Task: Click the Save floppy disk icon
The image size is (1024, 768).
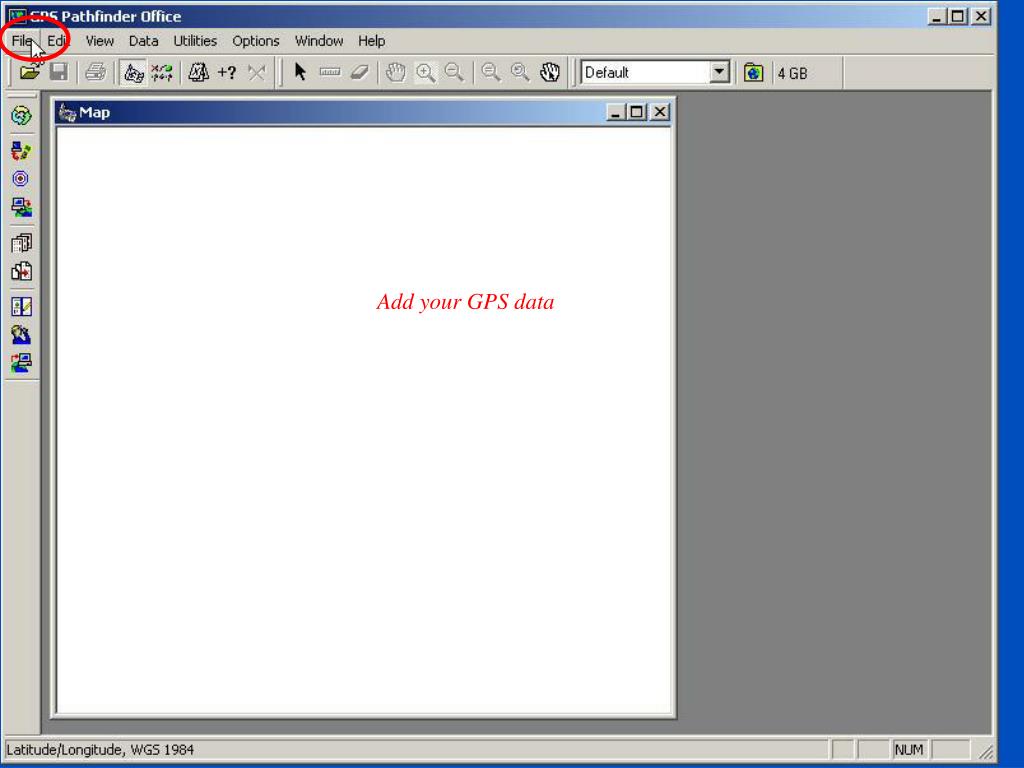Action: coord(59,72)
